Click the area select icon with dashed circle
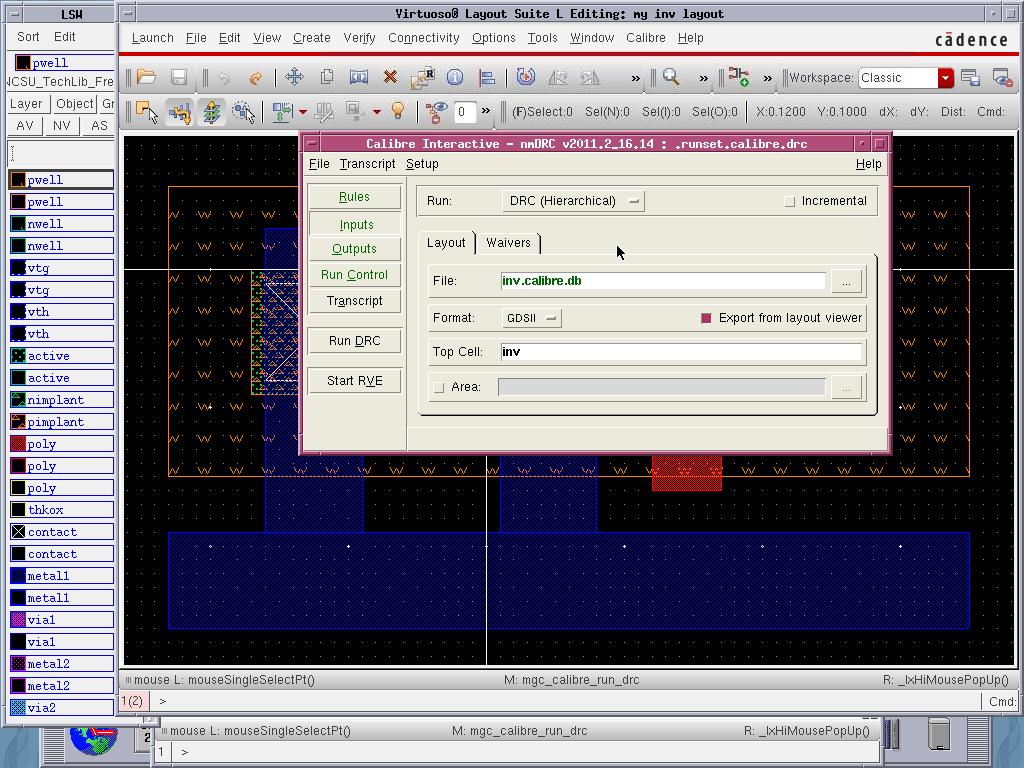Viewport: 1024px width, 768px height. pos(244,112)
